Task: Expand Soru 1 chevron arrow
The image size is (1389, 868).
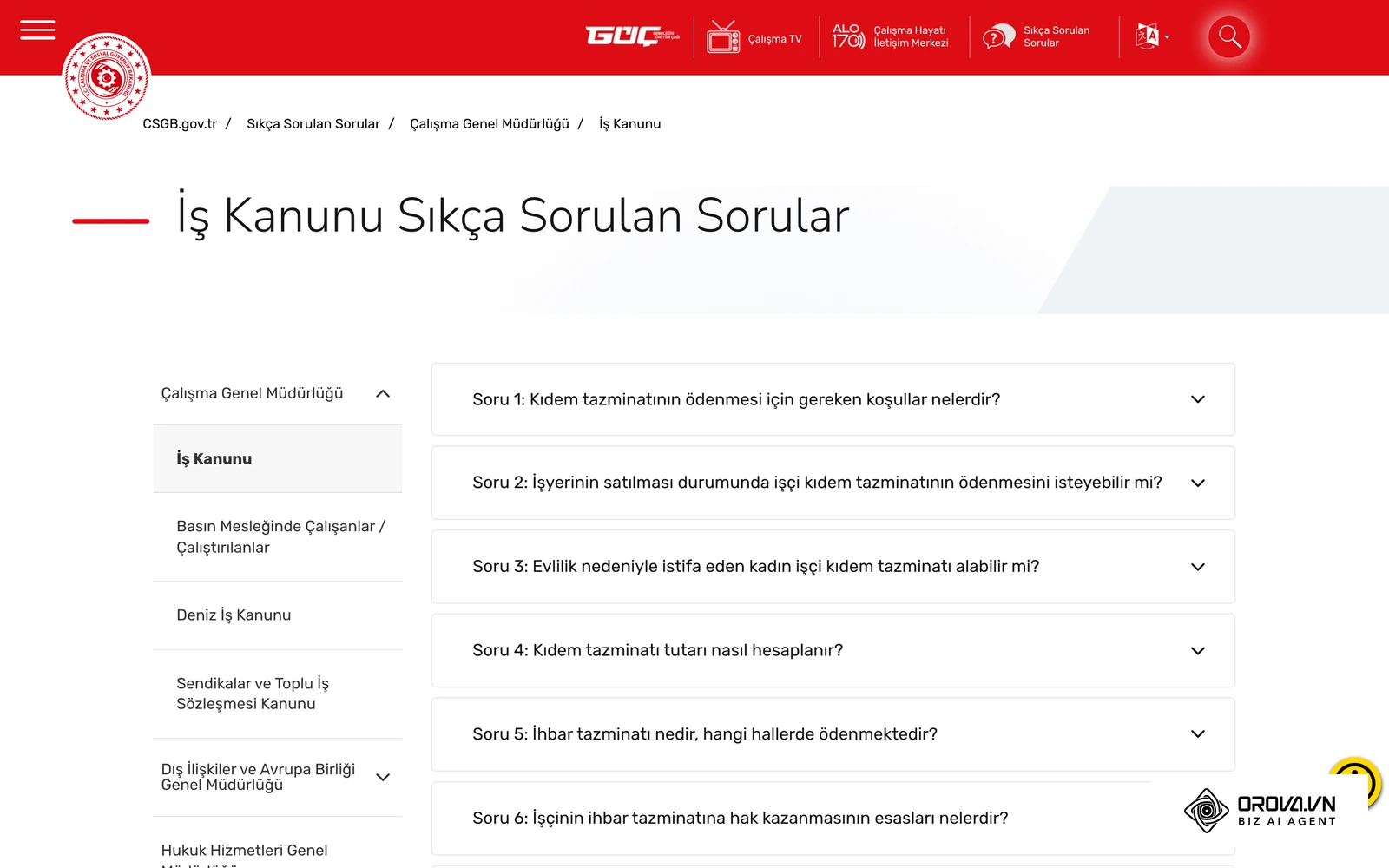Action: click(x=1198, y=399)
